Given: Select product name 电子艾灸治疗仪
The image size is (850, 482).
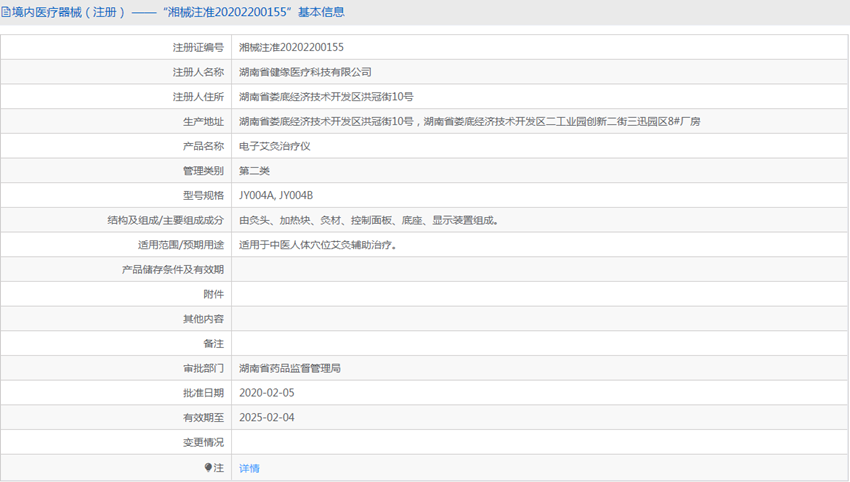Looking at the screenshot, I should coord(275,146).
